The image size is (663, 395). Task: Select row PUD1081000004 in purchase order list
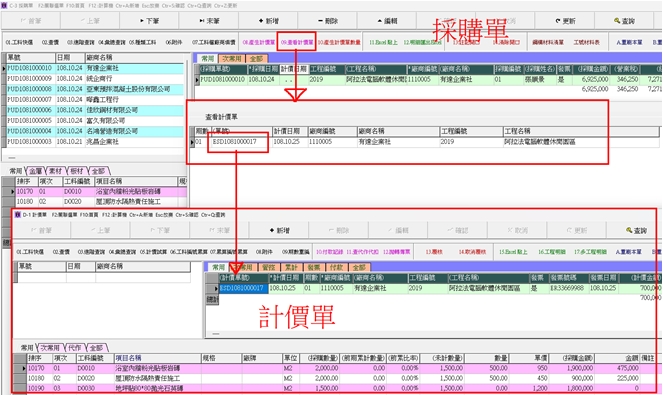click(95, 131)
